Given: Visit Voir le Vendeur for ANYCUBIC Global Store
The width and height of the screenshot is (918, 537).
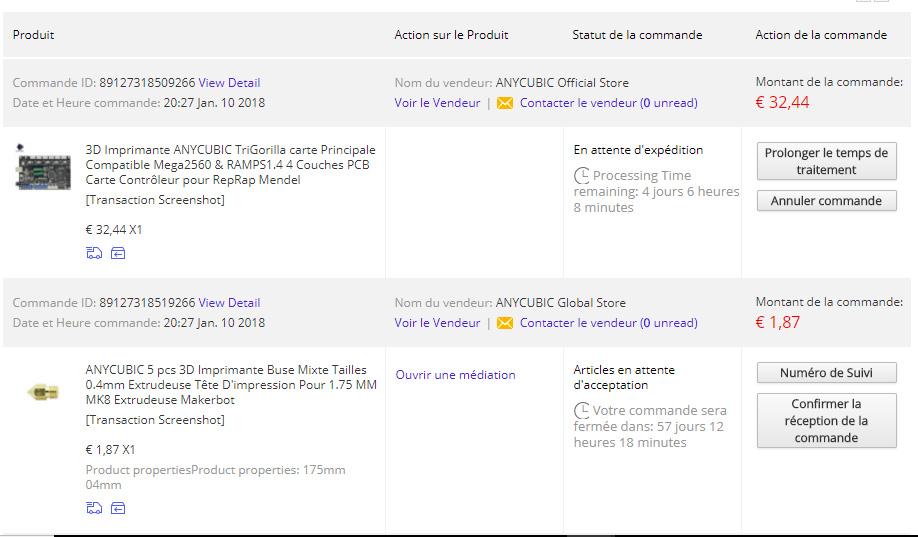Looking at the screenshot, I should (x=437, y=323).
